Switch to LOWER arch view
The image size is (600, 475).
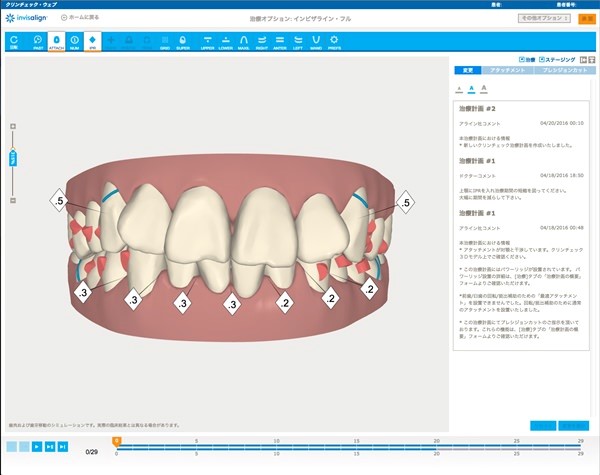point(227,42)
